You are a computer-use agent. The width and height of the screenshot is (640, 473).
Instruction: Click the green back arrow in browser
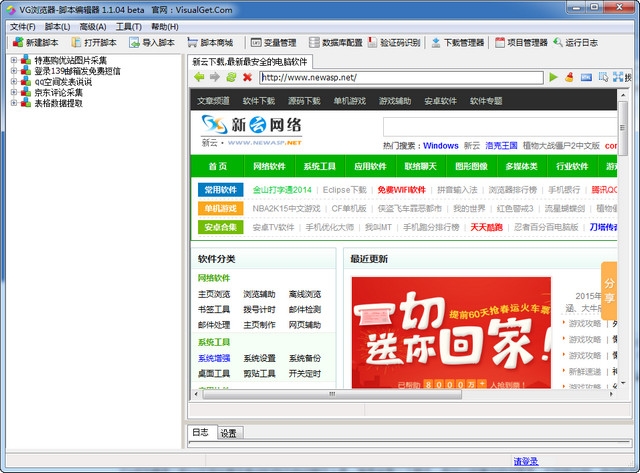point(199,77)
